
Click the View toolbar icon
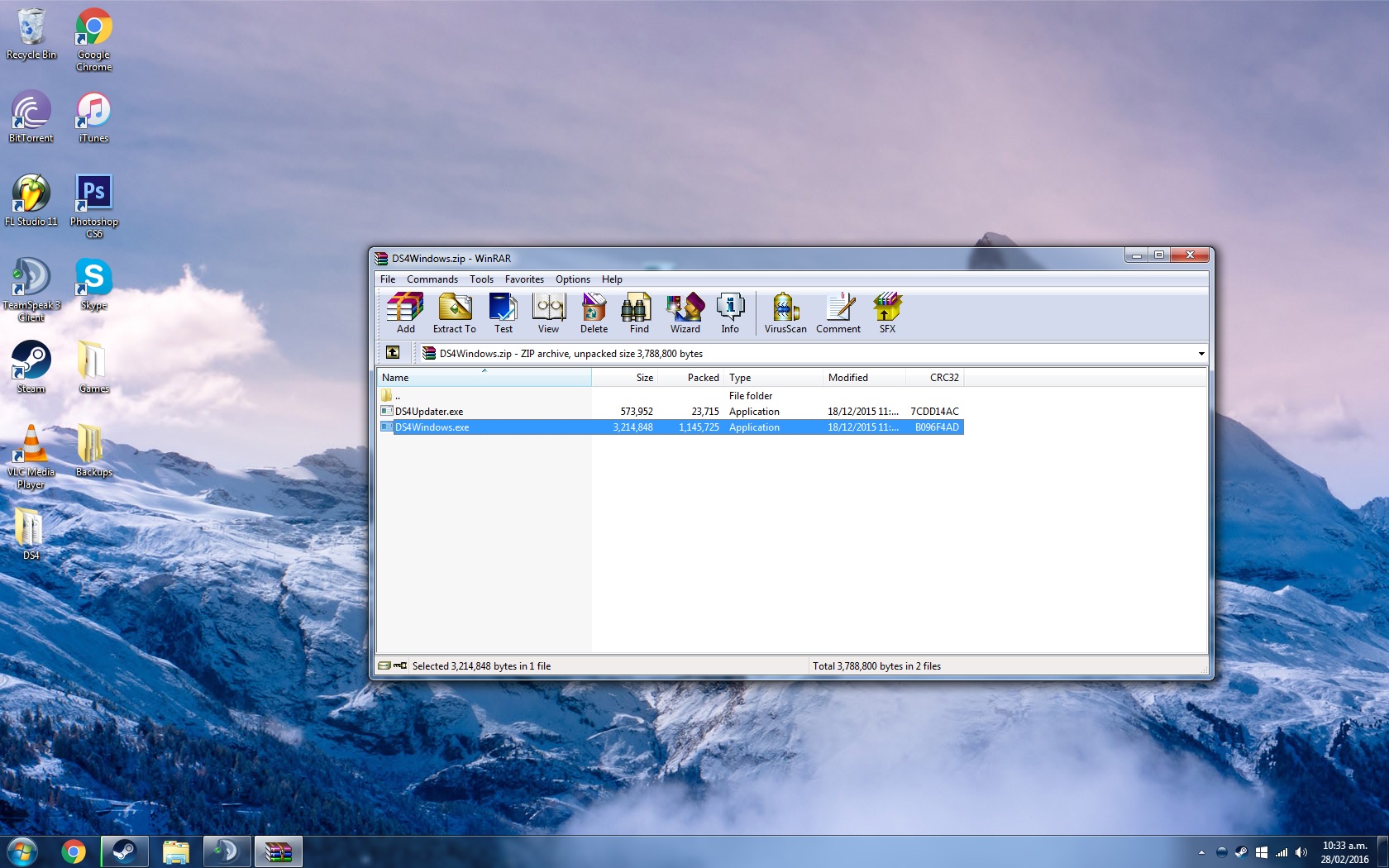(548, 312)
